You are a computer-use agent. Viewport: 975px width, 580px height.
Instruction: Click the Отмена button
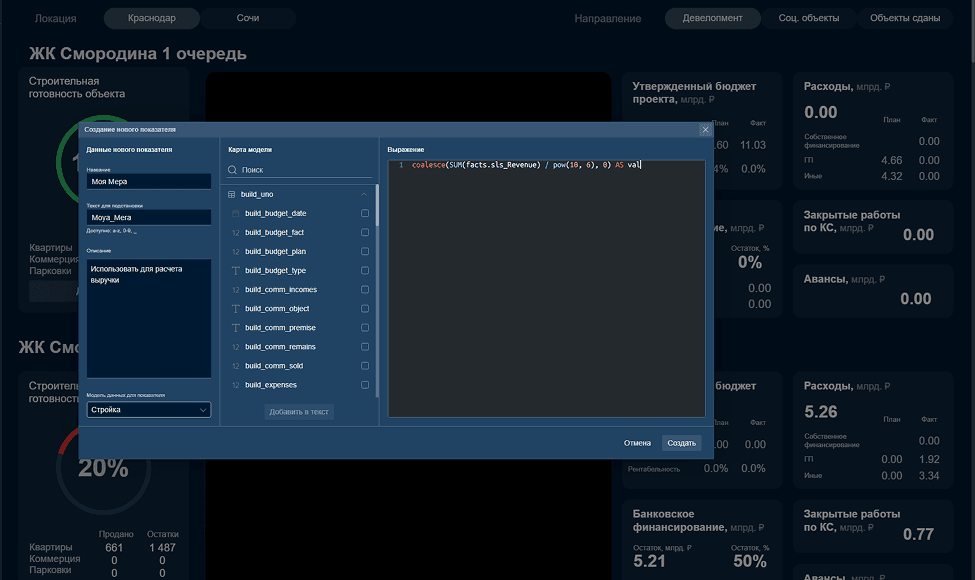[x=637, y=443]
